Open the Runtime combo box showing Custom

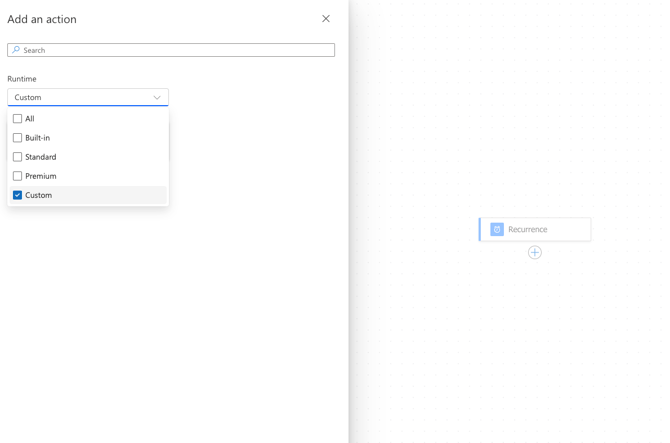(x=80, y=97)
